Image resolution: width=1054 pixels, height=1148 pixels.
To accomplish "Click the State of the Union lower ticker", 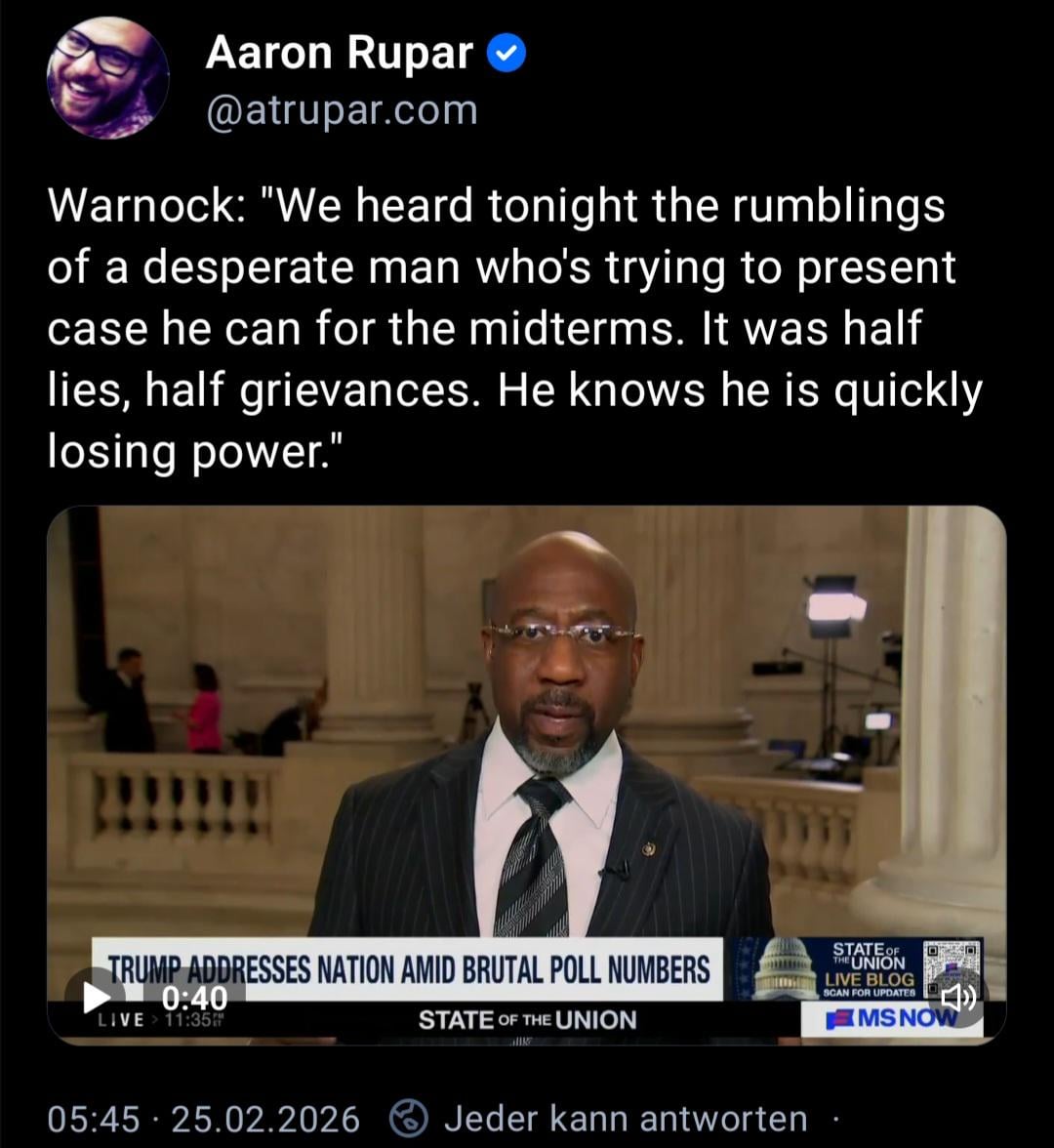I will 527,1020.
